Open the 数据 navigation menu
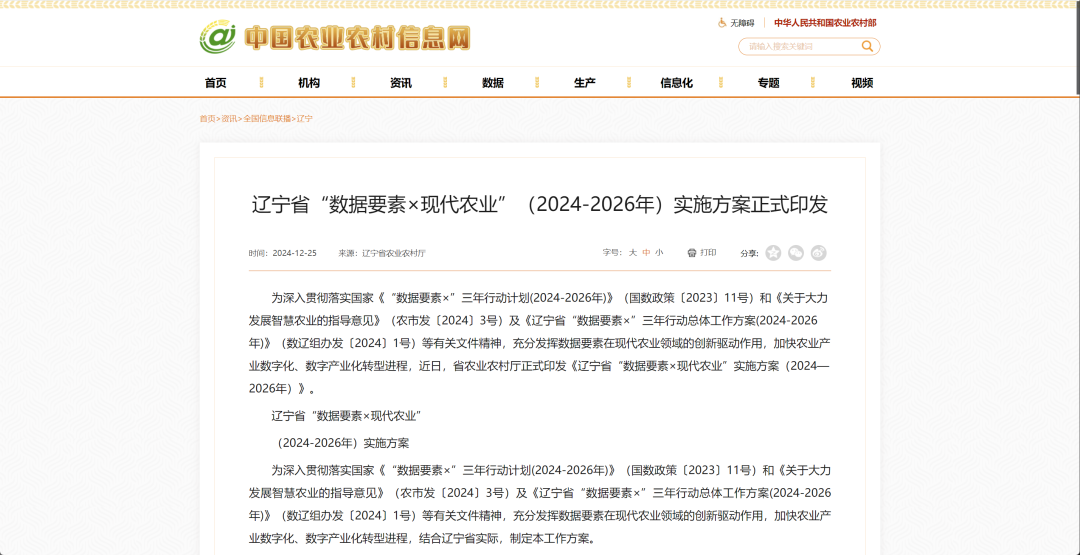Screen dimensions: 1080x555 (x=492, y=83)
